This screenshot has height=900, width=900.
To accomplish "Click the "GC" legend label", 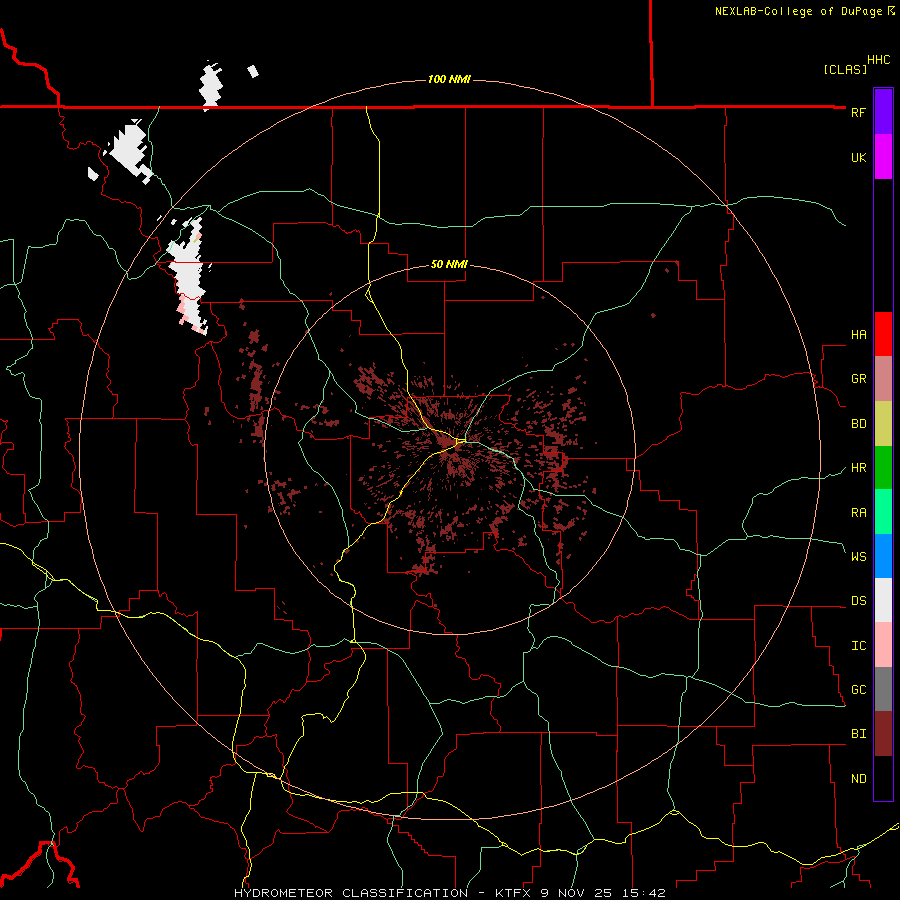I will [x=858, y=690].
